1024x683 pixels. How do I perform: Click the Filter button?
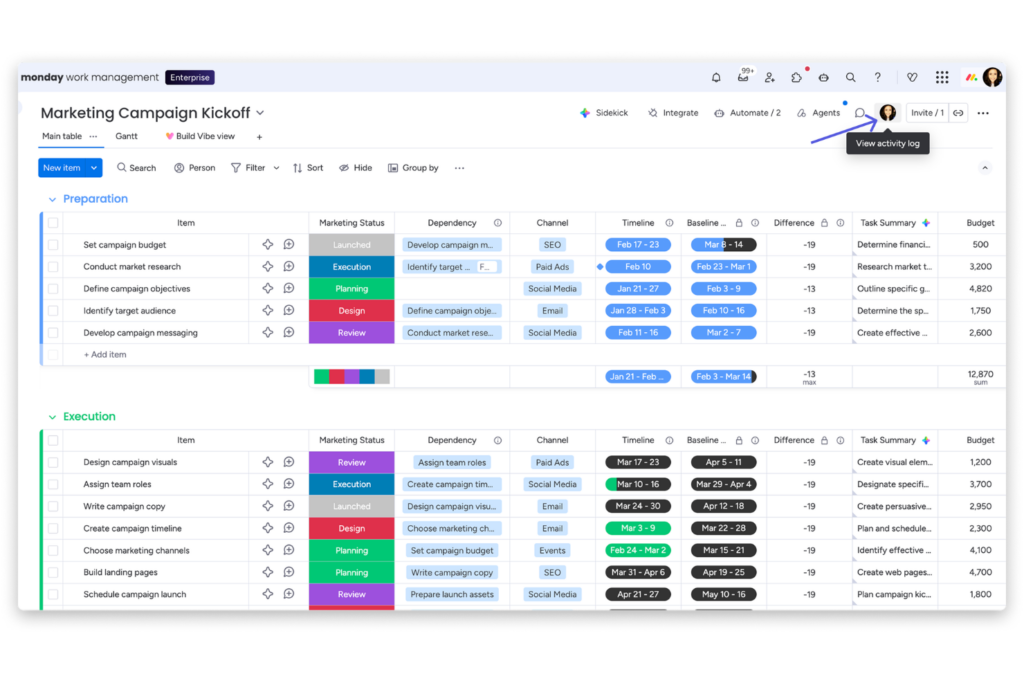click(248, 168)
